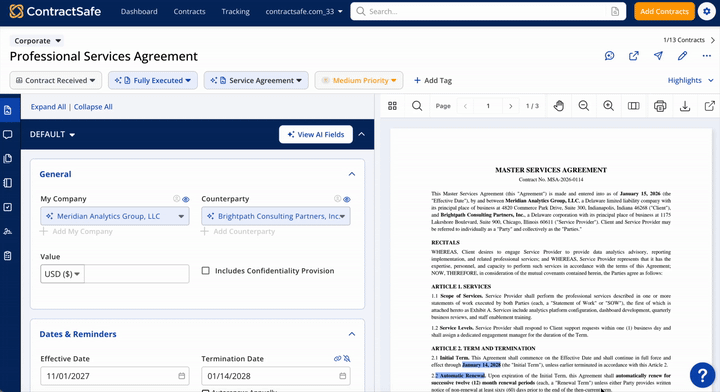This screenshot has height=392, width=720.
Task: Open the My Company Meridian Analytics dropdown
Action: click(115, 216)
